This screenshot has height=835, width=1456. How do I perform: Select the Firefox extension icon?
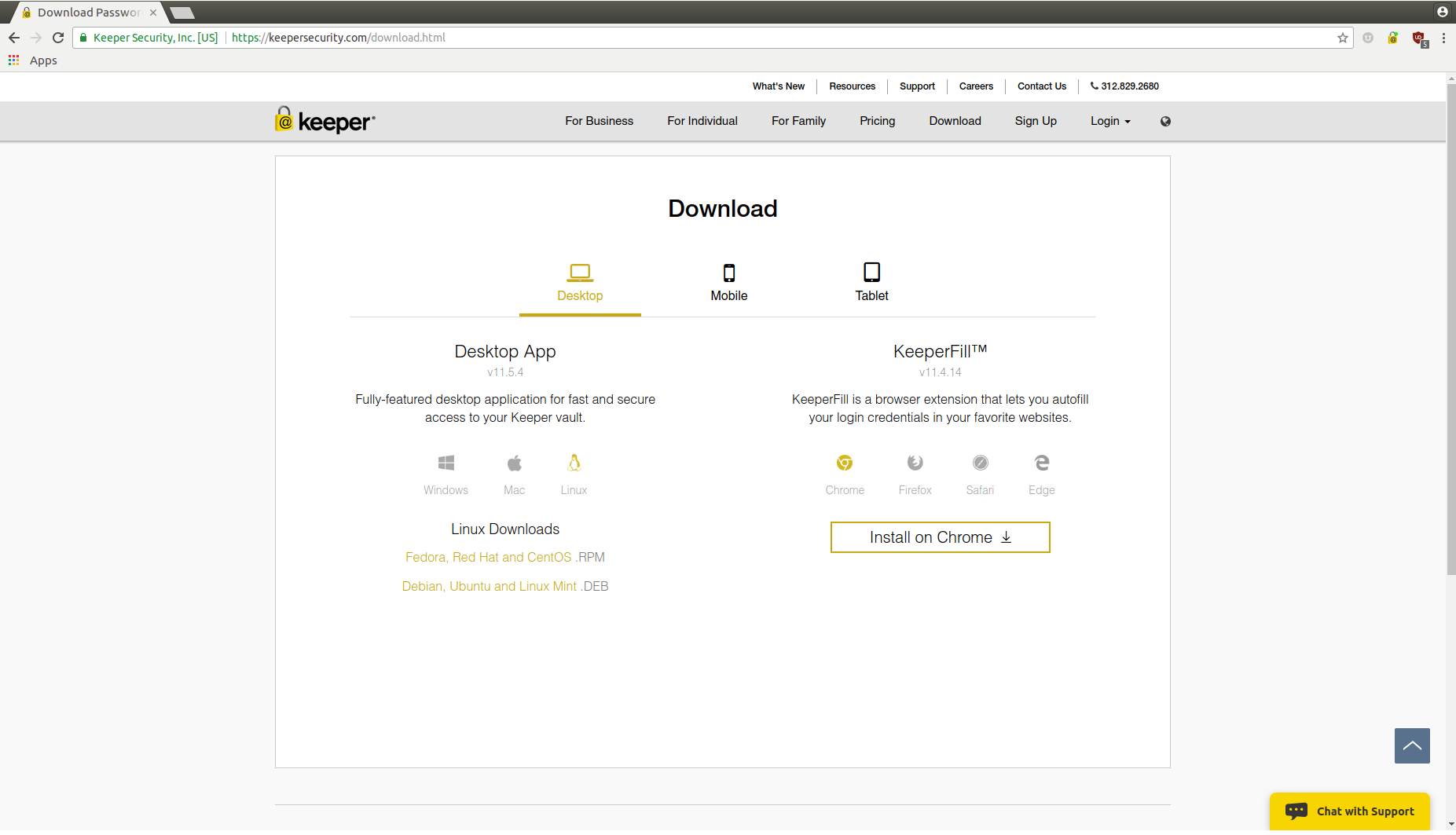915,463
